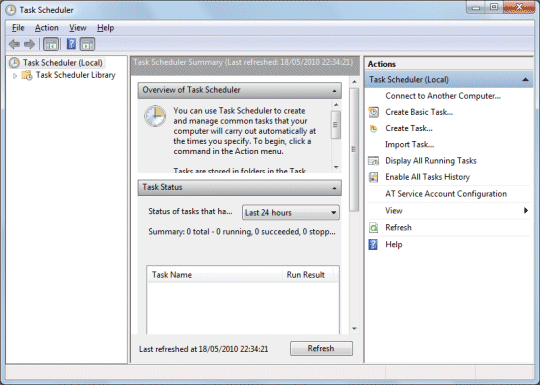
Task: Click the Create Basic Task icon
Action: pos(374,112)
